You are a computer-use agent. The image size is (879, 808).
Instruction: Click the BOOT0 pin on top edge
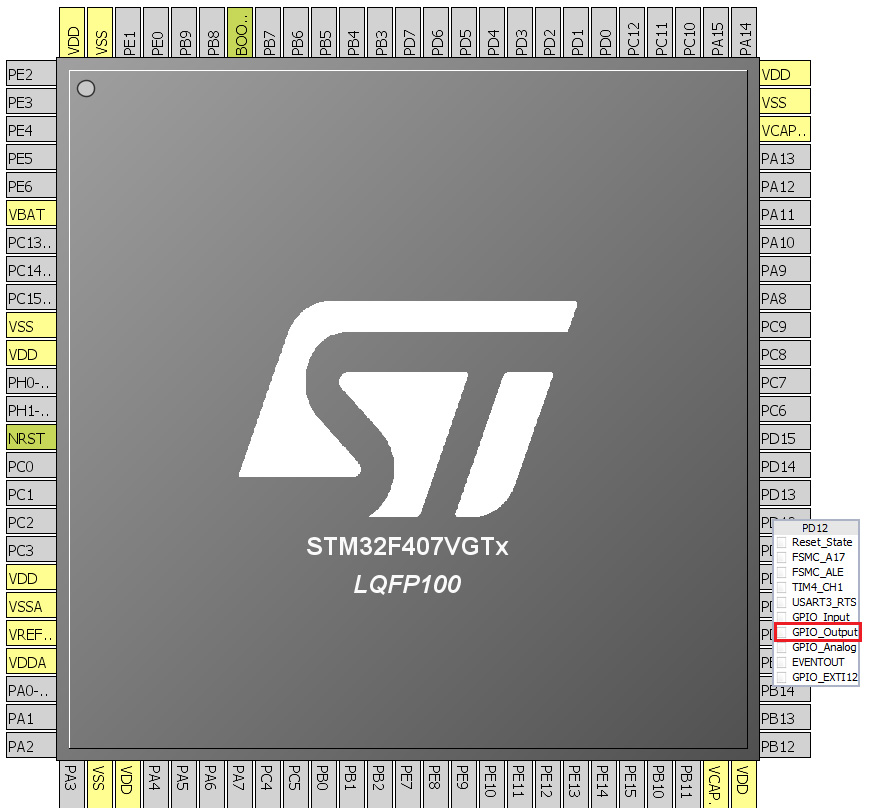pyautogui.click(x=240, y=32)
